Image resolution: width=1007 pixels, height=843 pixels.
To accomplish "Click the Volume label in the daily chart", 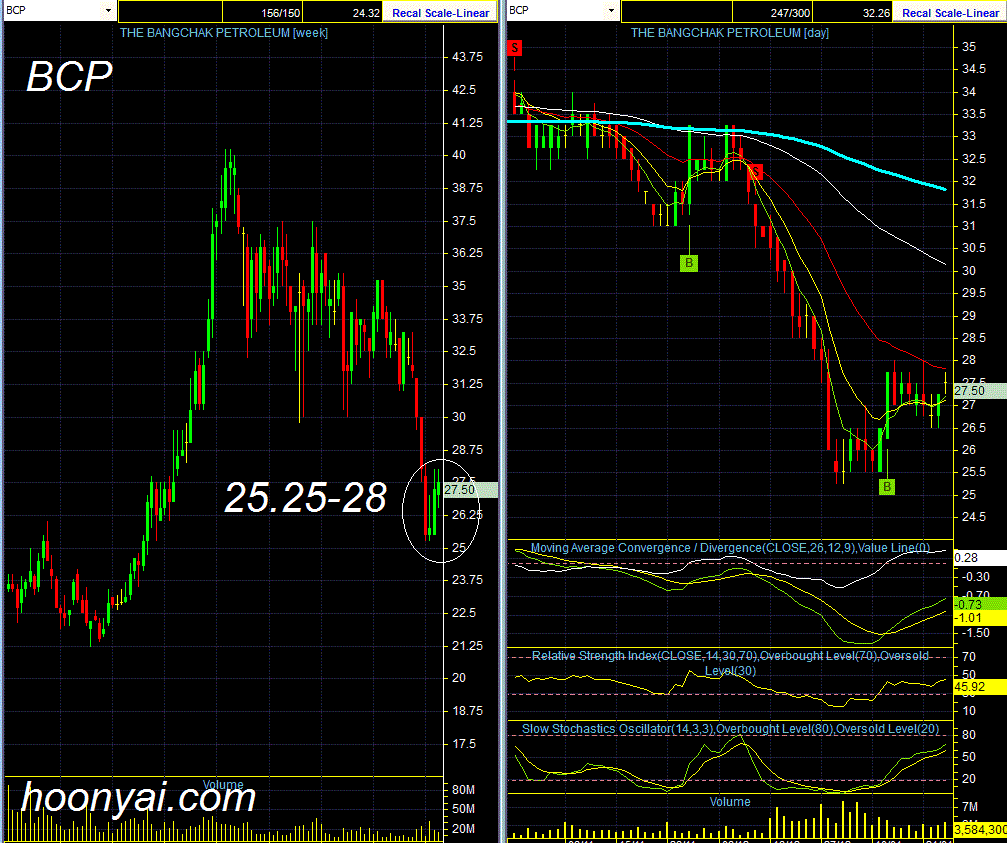I will pyautogui.click(x=730, y=801).
